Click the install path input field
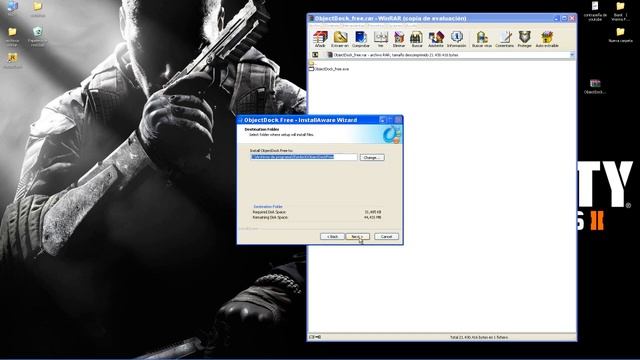 click(304, 157)
